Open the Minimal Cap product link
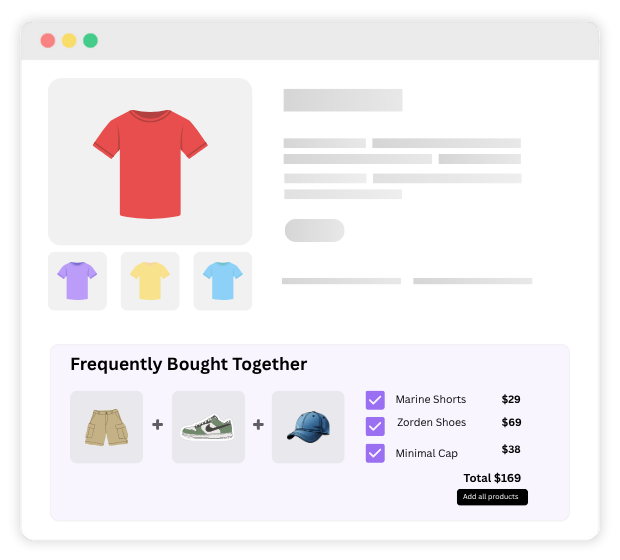Viewport: 620px width, 560px height. pos(427,453)
